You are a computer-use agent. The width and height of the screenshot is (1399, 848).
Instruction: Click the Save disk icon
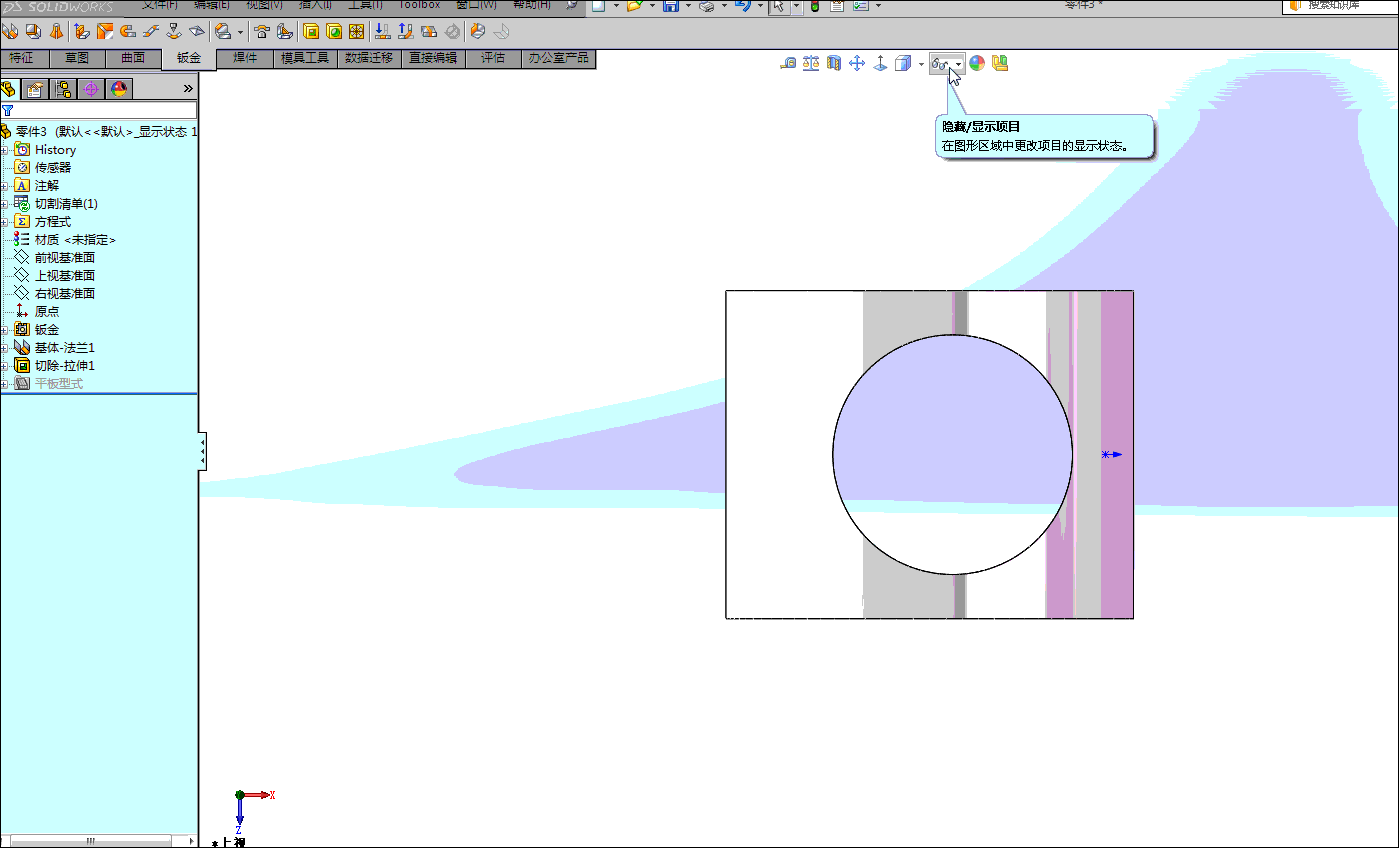[670, 6]
